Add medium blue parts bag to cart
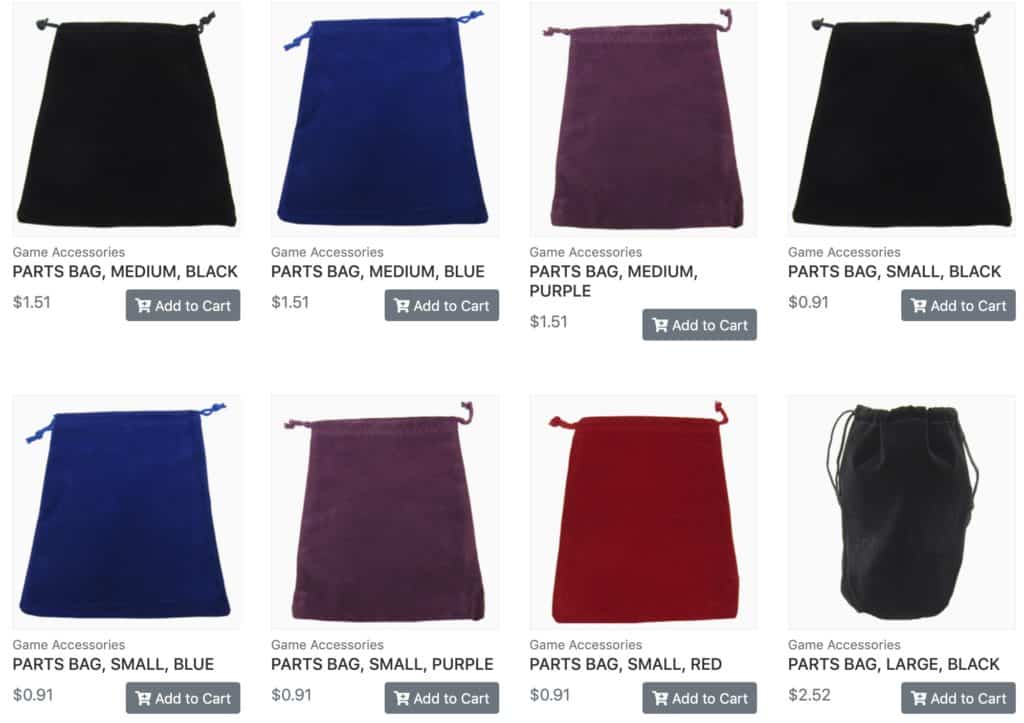Viewport: 1024px width, 723px height. pos(441,305)
